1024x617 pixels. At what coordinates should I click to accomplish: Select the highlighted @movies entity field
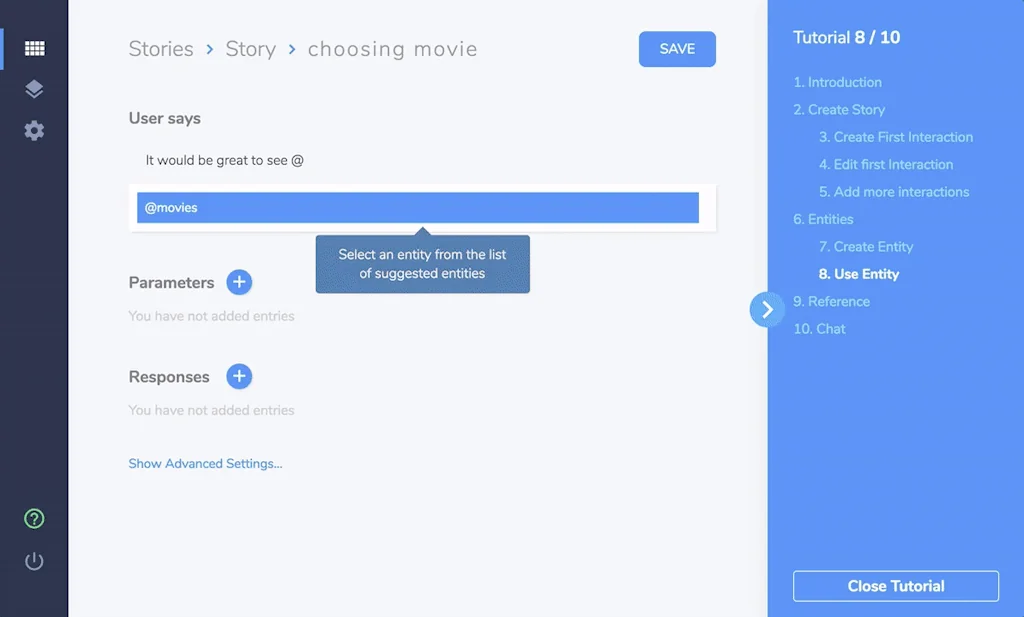click(417, 207)
